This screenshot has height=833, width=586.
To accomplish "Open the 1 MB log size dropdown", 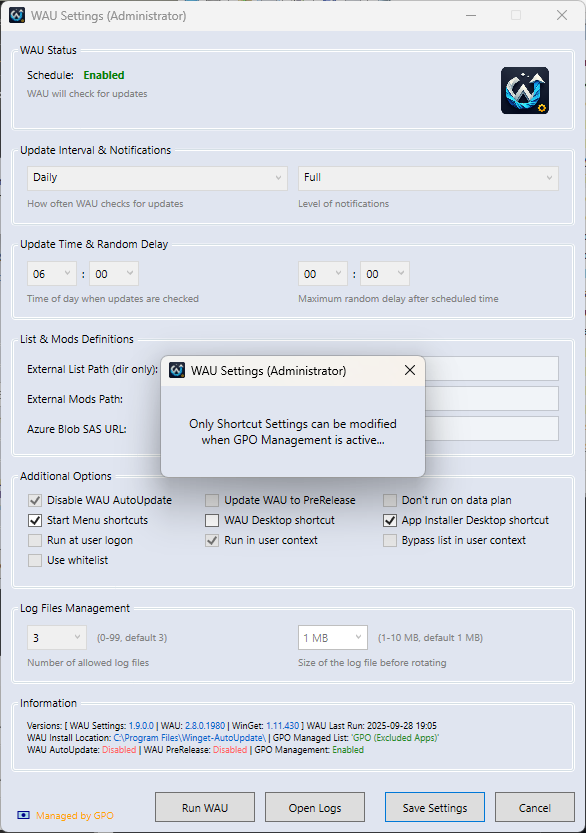I will tap(333, 638).
